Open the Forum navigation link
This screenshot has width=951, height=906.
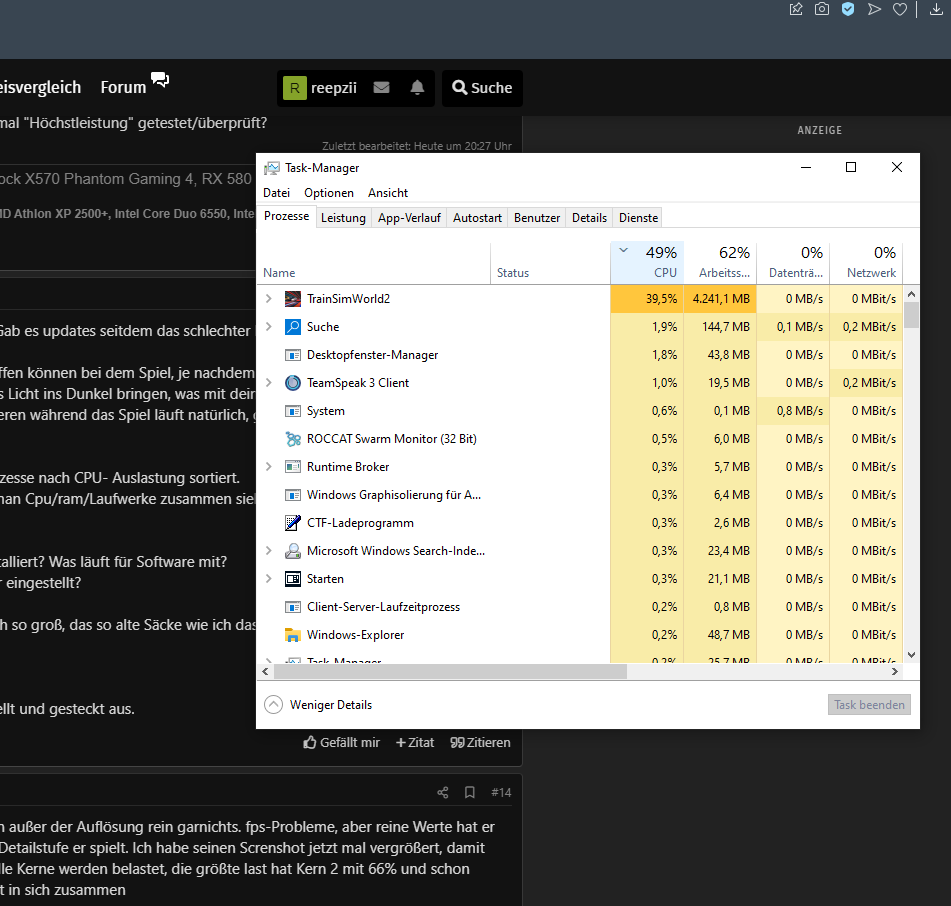tap(135, 86)
